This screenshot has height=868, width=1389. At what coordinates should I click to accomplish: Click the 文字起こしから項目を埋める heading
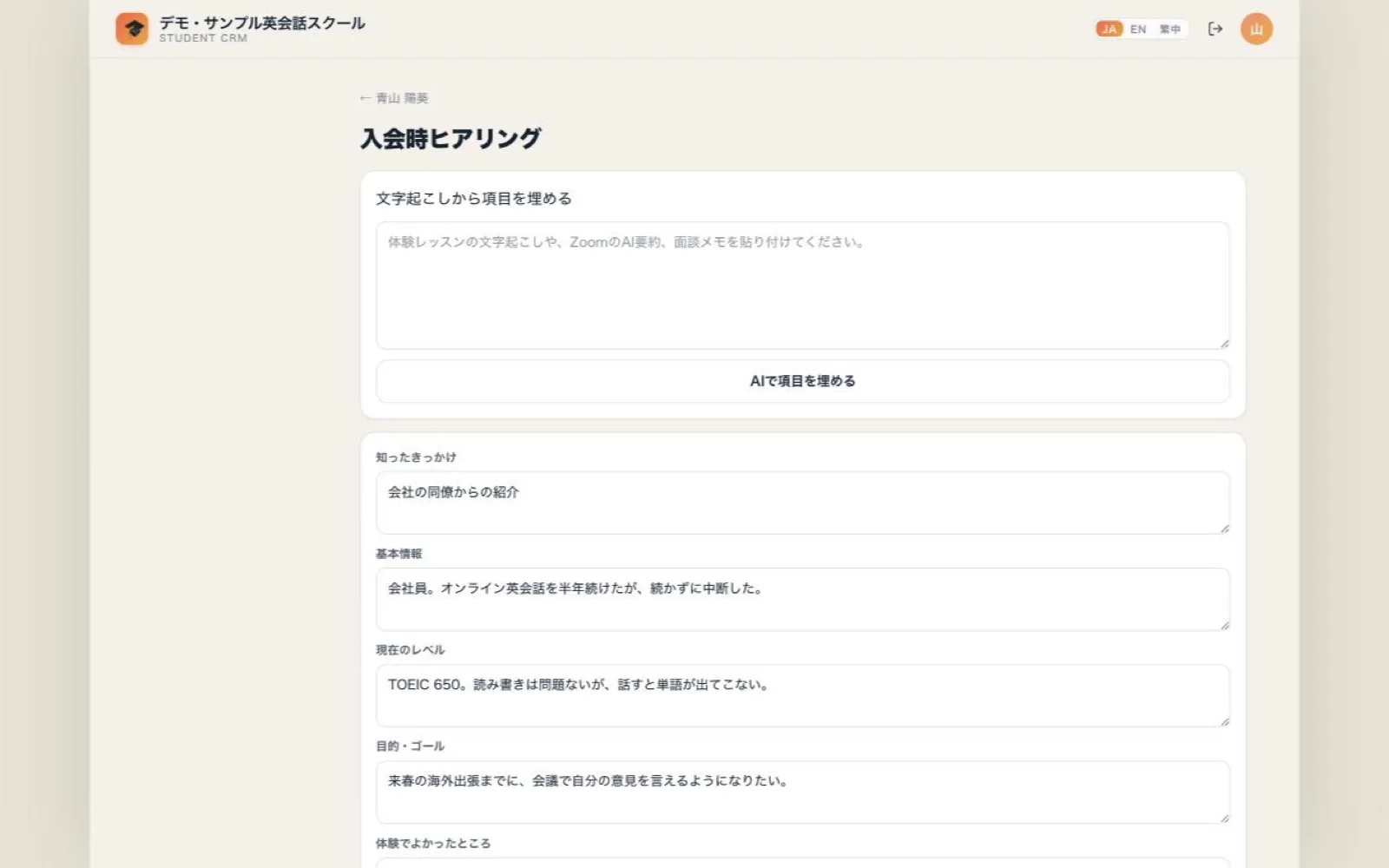474,199
